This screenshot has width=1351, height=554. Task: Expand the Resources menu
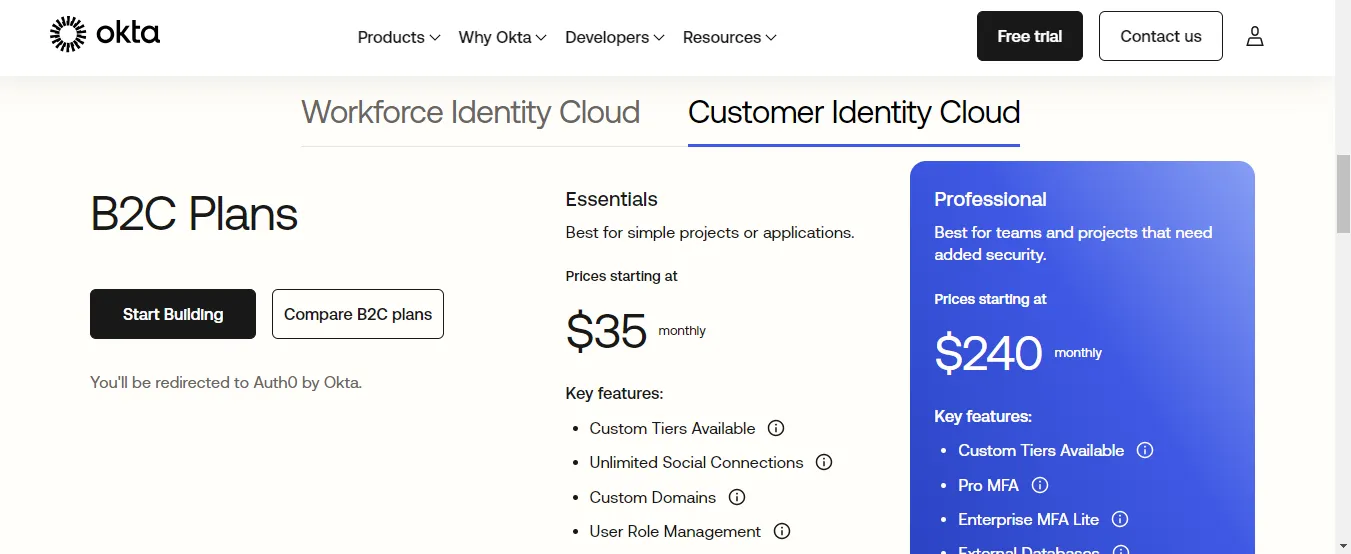click(729, 37)
